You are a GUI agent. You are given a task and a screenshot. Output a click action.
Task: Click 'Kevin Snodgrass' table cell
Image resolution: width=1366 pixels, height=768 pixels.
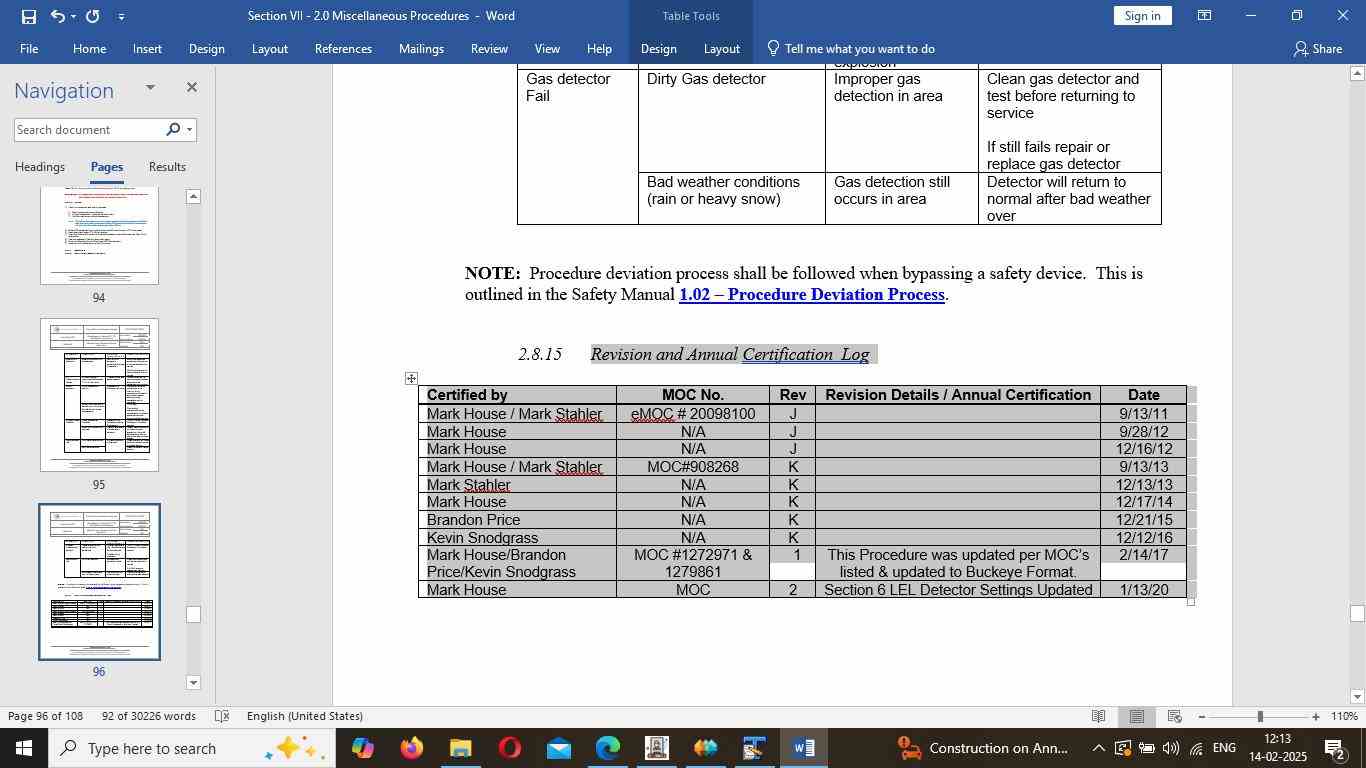(x=517, y=537)
